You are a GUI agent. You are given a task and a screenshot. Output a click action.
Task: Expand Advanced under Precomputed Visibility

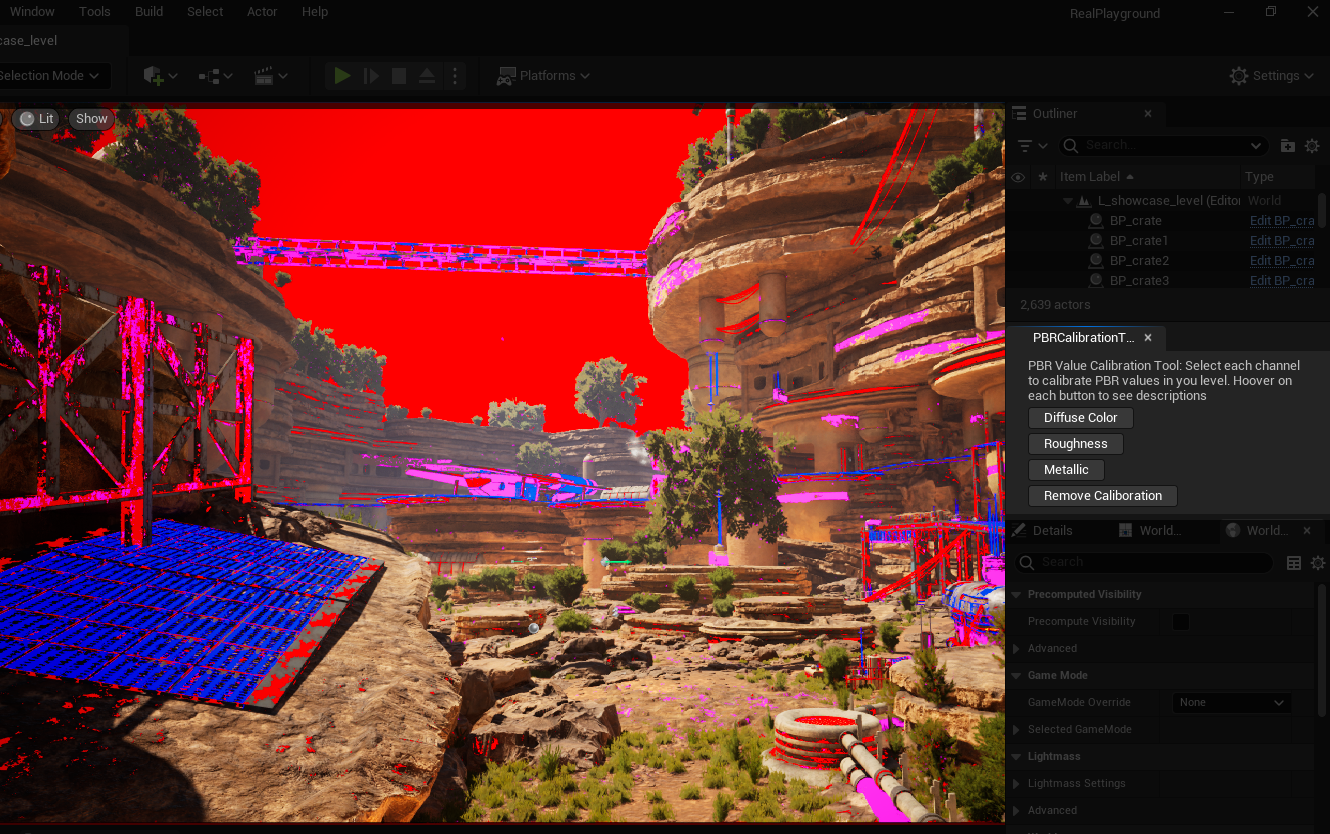pos(1017,649)
